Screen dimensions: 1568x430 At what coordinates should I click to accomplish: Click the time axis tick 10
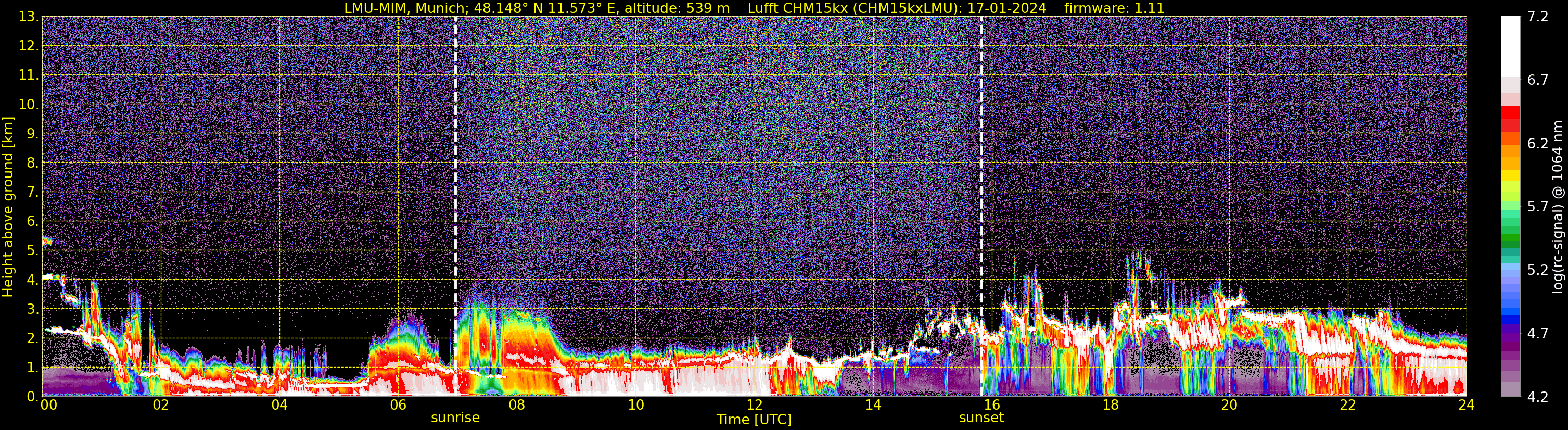635,405
